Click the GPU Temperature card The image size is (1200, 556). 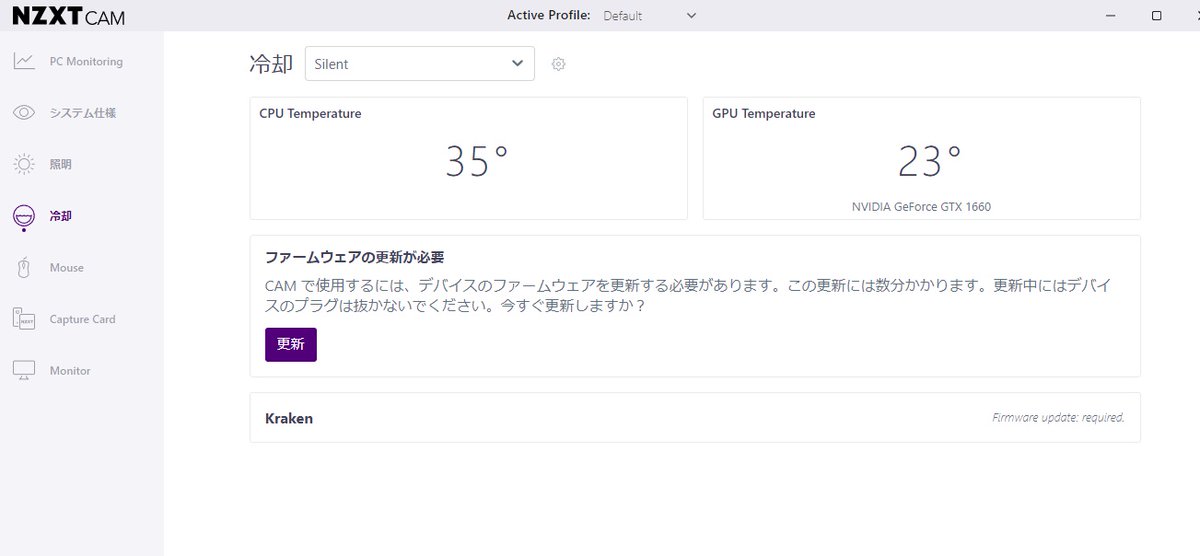pyautogui.click(x=922, y=158)
